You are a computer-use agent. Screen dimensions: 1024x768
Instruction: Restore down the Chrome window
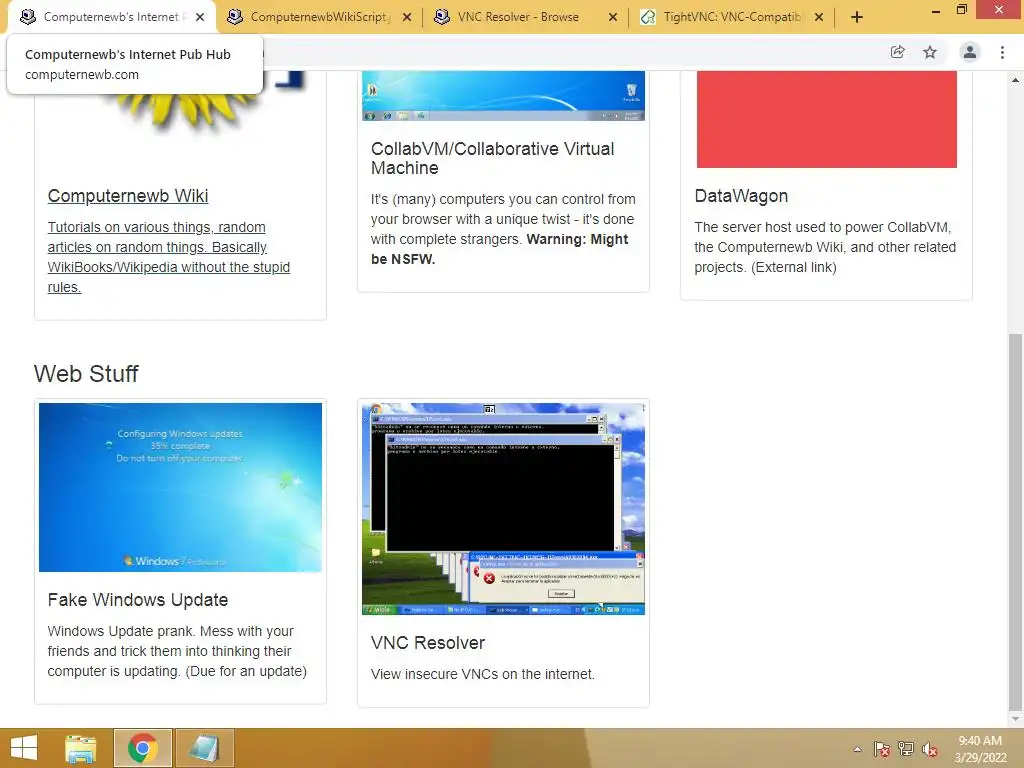(x=961, y=10)
